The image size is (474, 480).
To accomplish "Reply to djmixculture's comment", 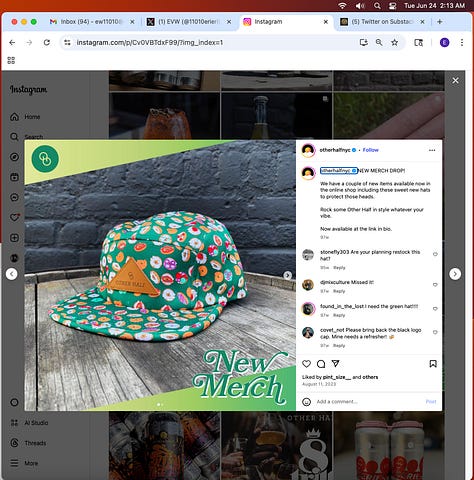I will click(x=339, y=291).
